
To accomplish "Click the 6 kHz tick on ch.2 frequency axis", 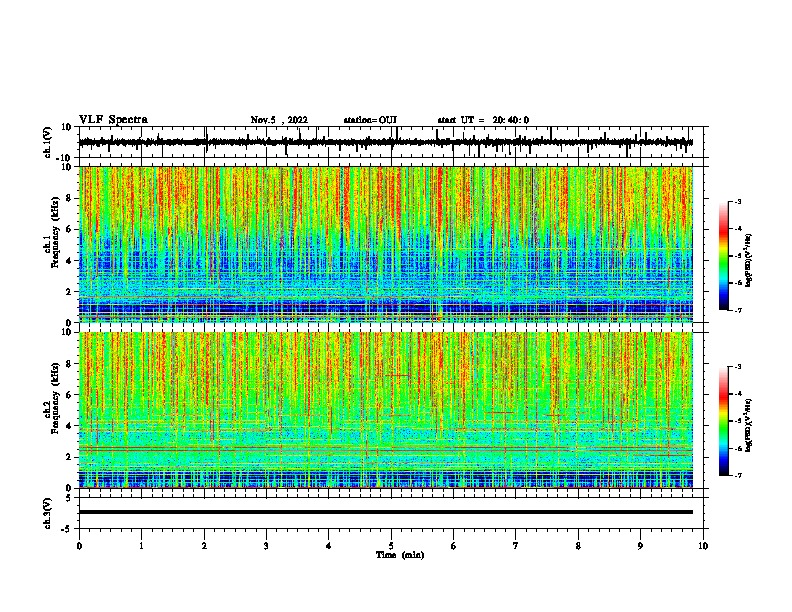I will tap(69, 395).
